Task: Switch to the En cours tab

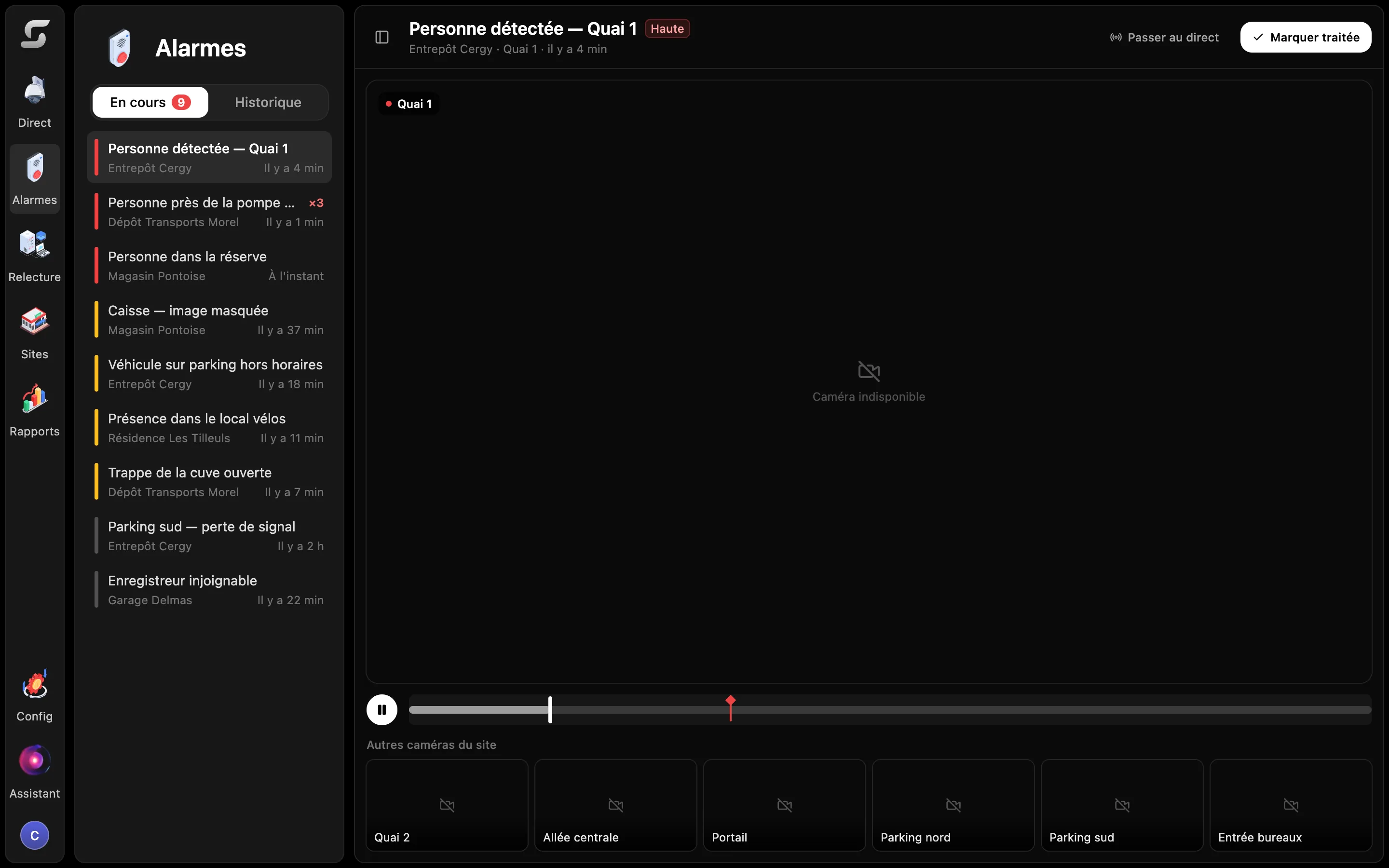Action: [x=150, y=102]
